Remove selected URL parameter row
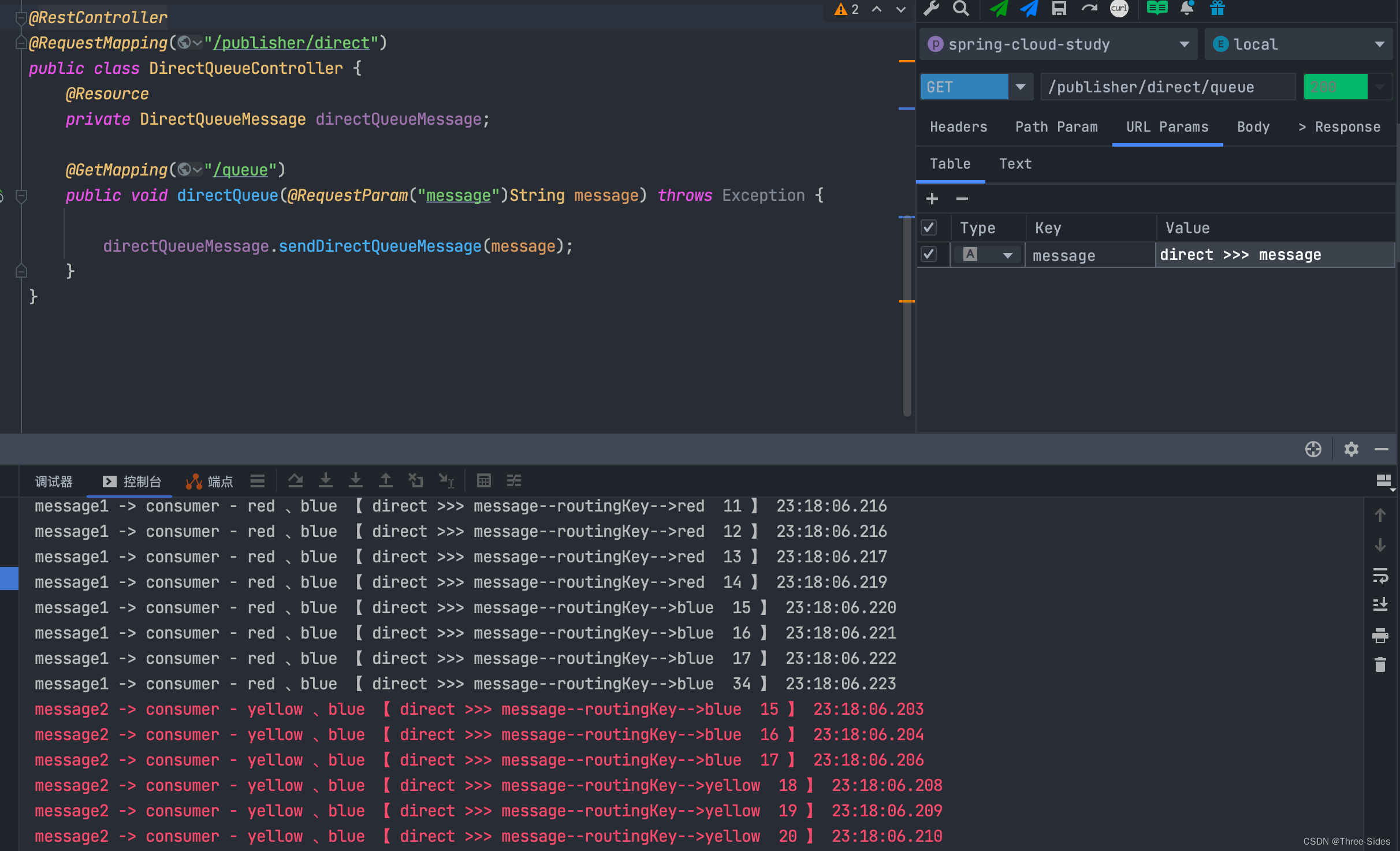Image resolution: width=1400 pixels, height=851 pixels. (962, 199)
